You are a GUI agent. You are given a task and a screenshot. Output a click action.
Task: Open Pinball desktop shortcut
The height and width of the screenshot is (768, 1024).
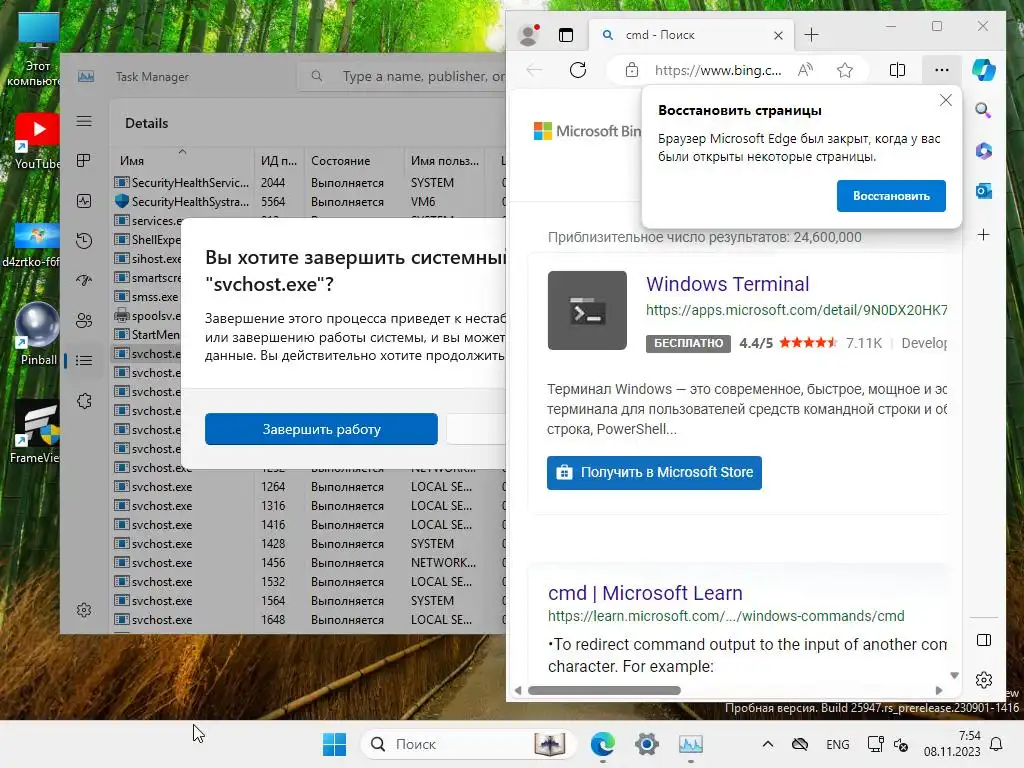click(38, 335)
